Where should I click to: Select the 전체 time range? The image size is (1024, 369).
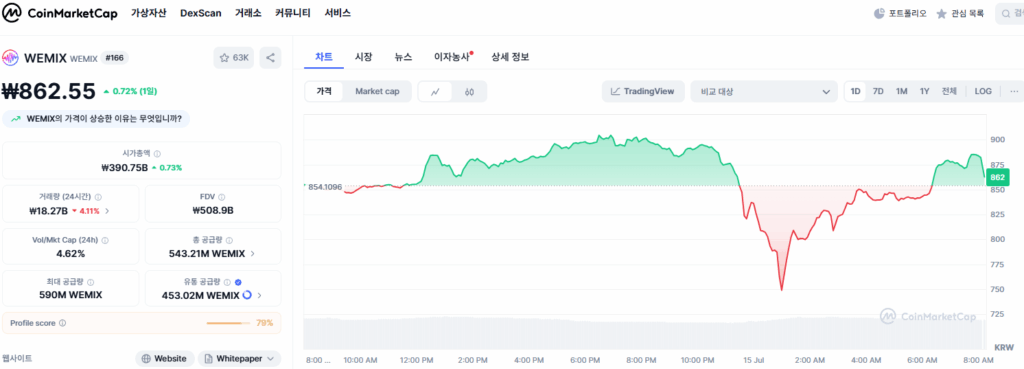point(949,91)
